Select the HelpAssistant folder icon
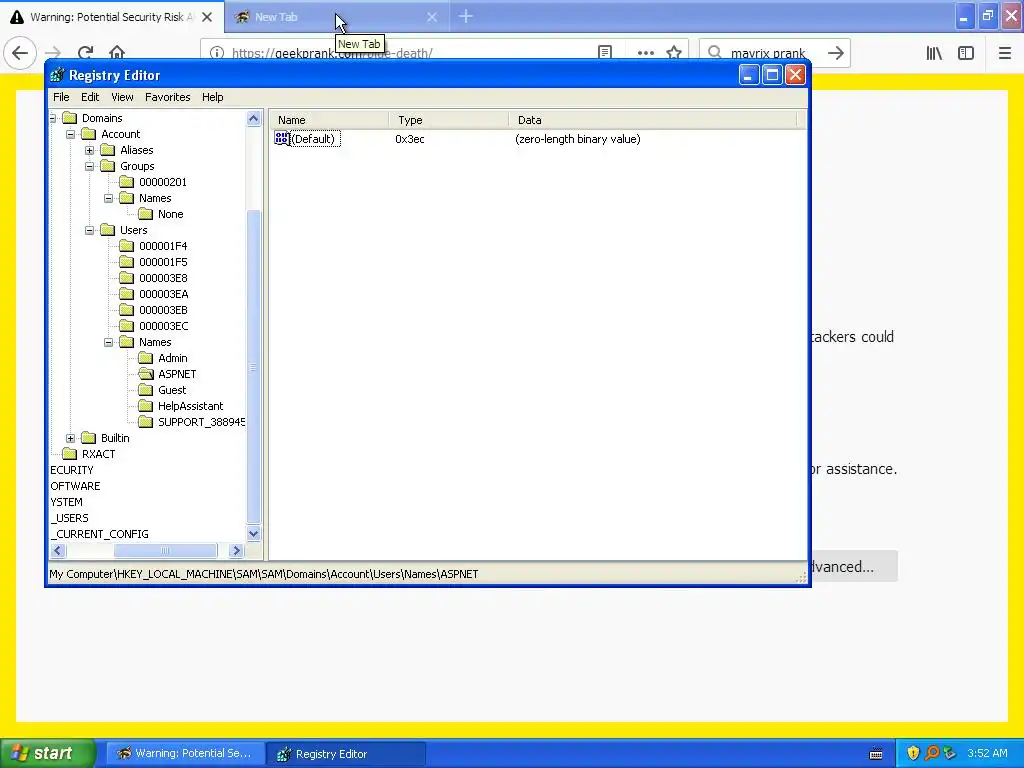Image resolution: width=1024 pixels, height=768 pixels. coord(146,406)
